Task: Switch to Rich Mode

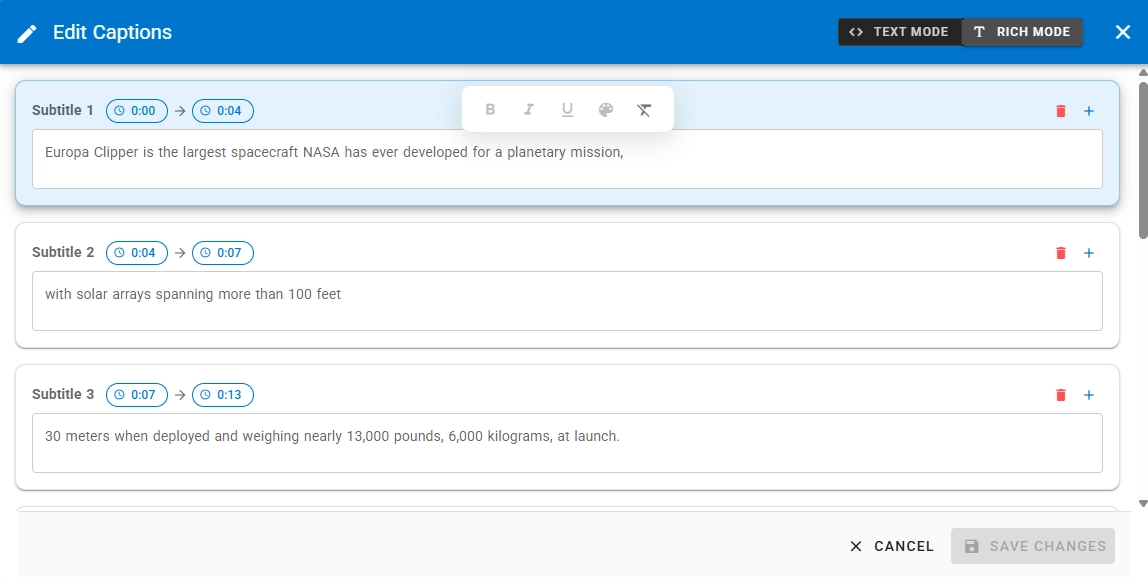Action: pos(1022,32)
